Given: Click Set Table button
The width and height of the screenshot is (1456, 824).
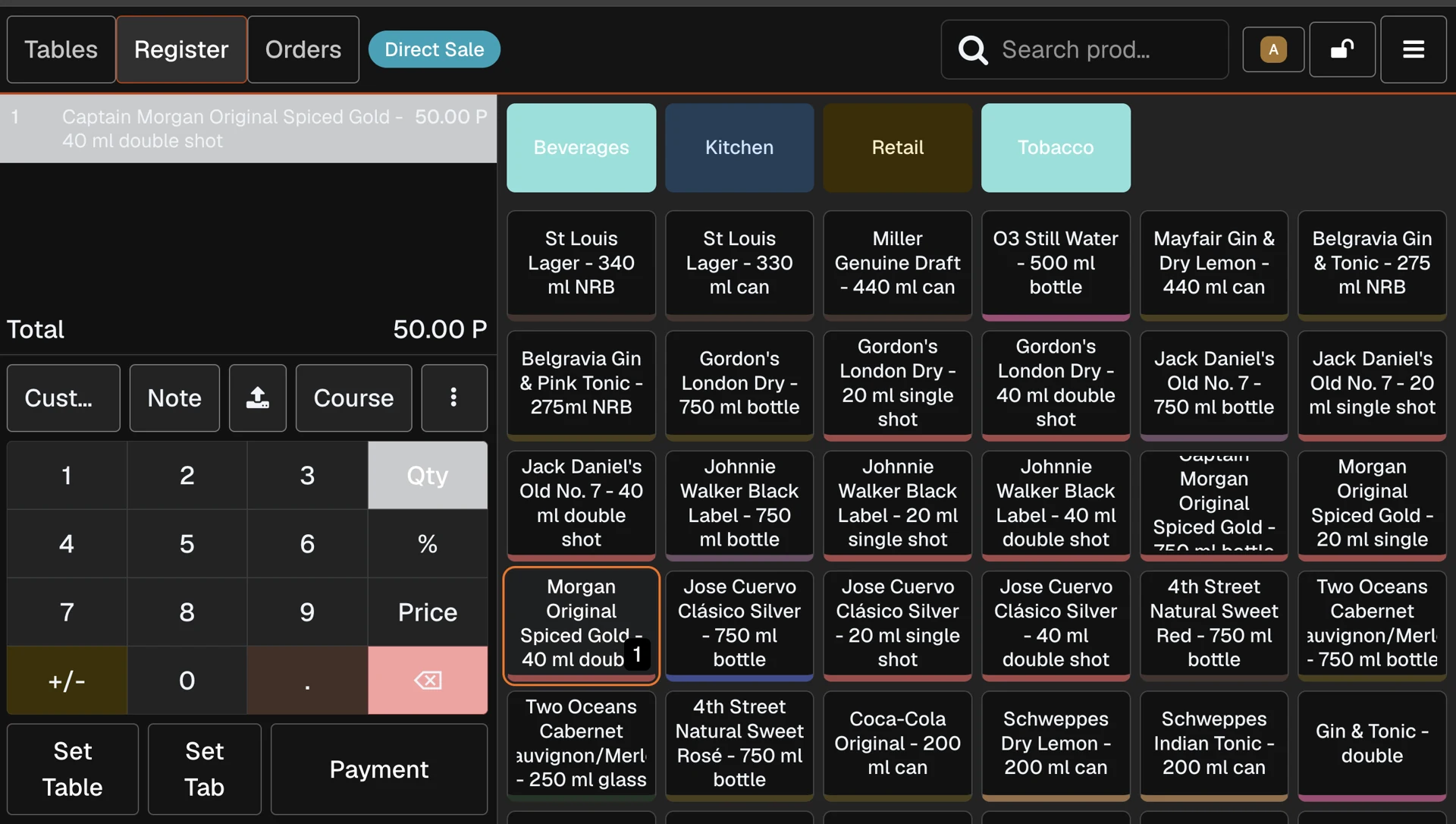Looking at the screenshot, I should [x=73, y=769].
